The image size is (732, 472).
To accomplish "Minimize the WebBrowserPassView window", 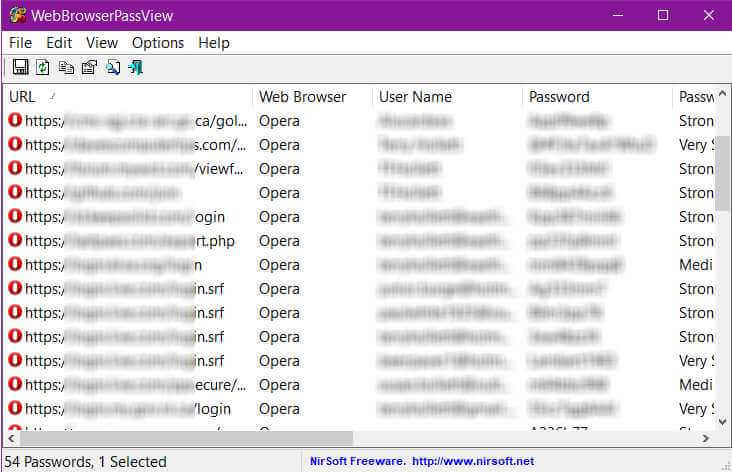I will [618, 15].
